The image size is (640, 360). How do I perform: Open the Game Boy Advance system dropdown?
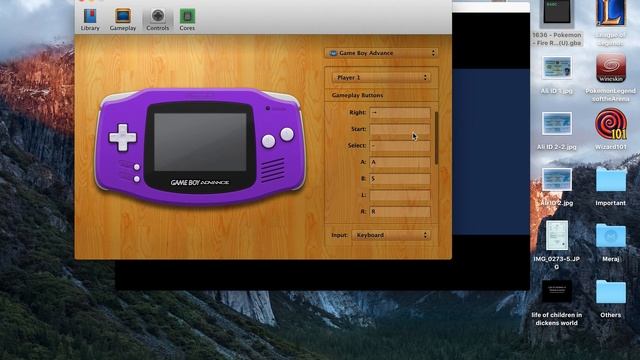point(381,53)
